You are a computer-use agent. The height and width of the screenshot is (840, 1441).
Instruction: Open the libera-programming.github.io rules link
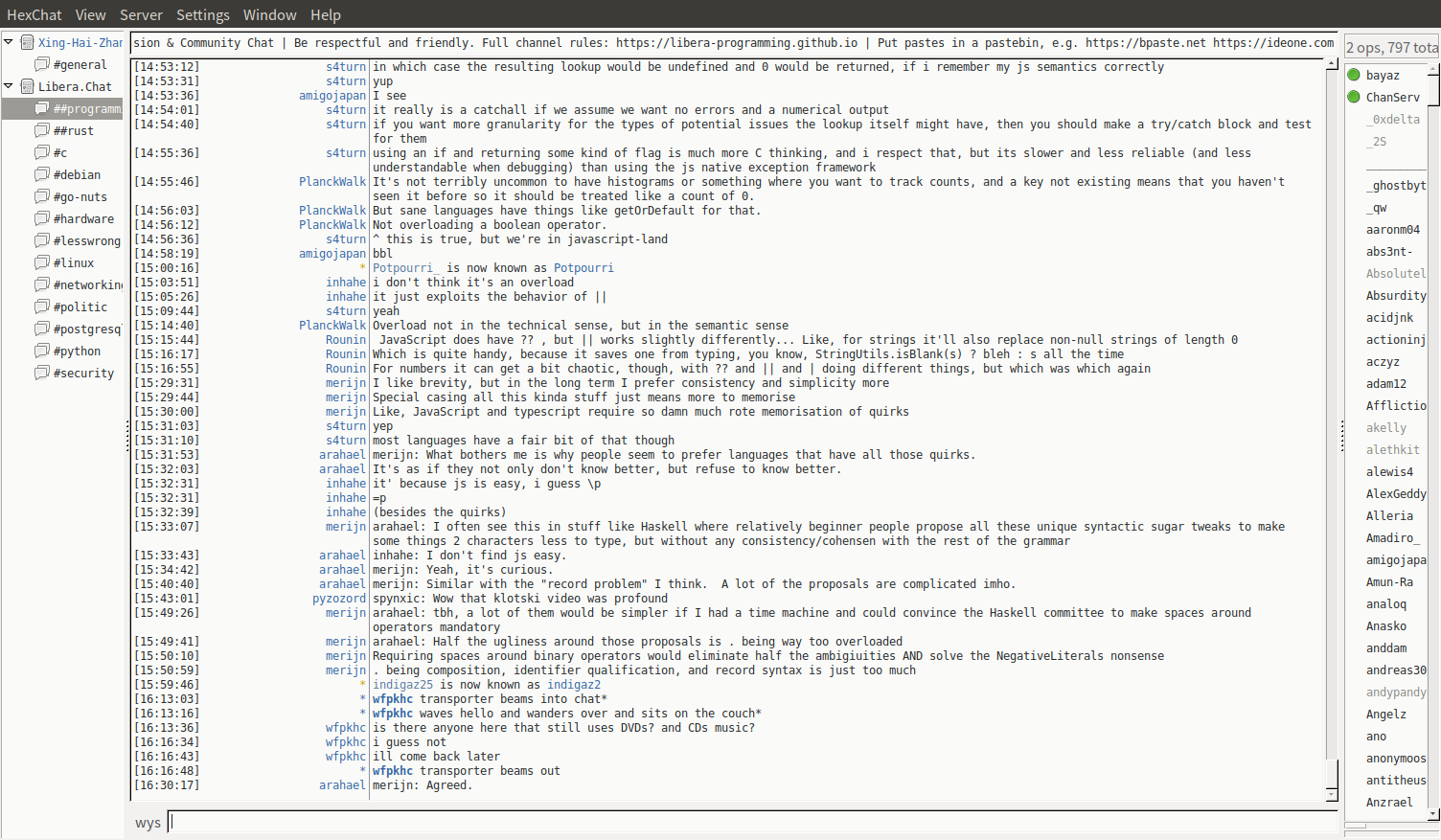737,42
